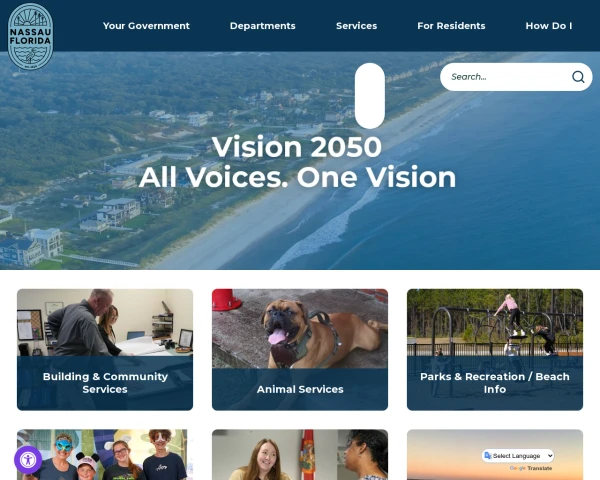Image resolution: width=600 pixels, height=480 pixels.
Task: Click the white pill shape above the banner title
Action: (x=370, y=96)
